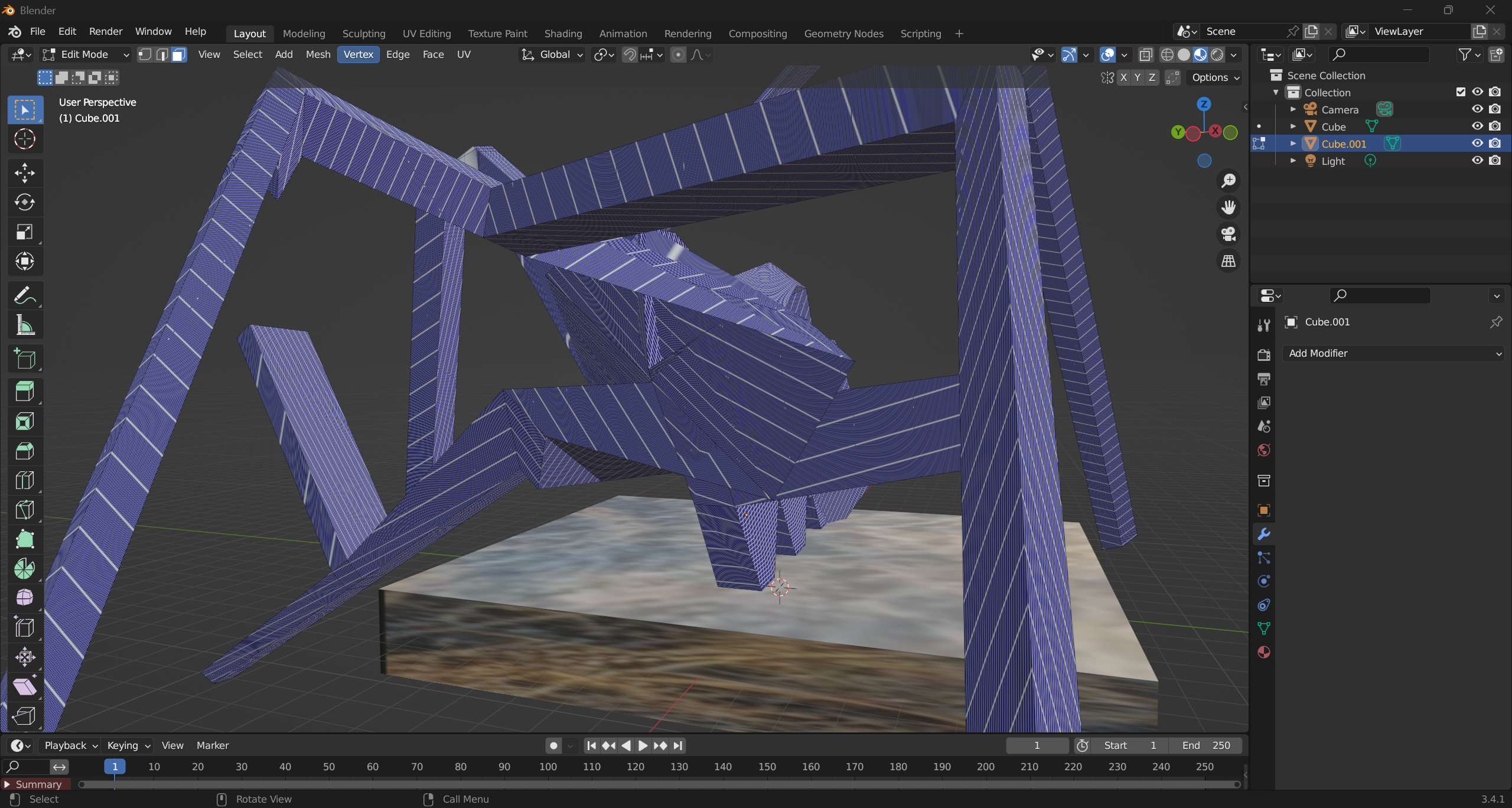Hide the Light object in viewport
The width and height of the screenshot is (1512, 808).
pos(1477,161)
